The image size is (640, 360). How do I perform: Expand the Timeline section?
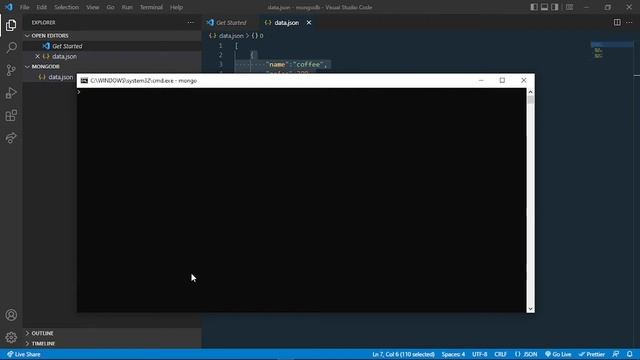point(43,344)
